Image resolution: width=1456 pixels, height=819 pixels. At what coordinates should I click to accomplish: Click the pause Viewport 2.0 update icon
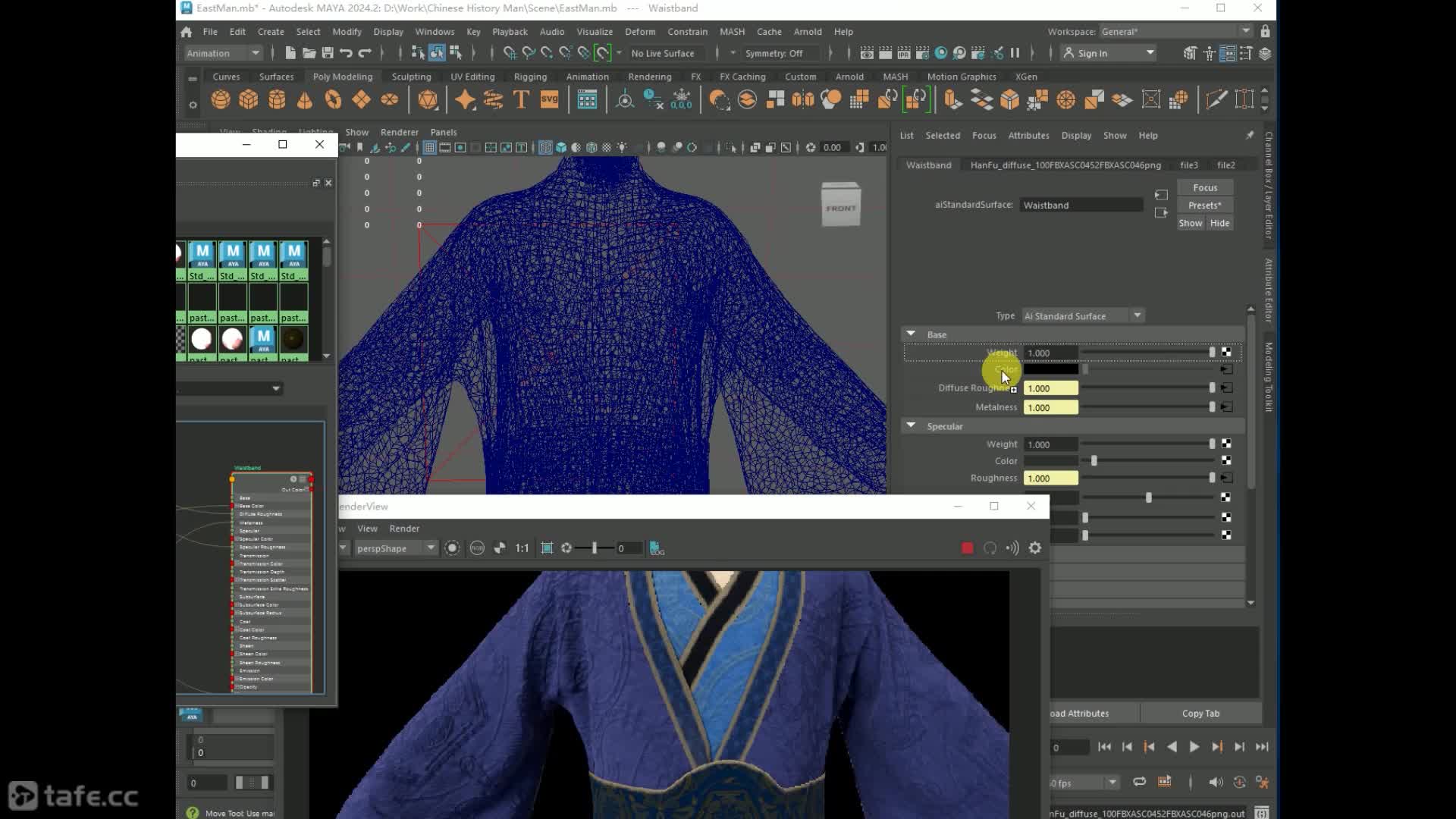click(x=1015, y=53)
